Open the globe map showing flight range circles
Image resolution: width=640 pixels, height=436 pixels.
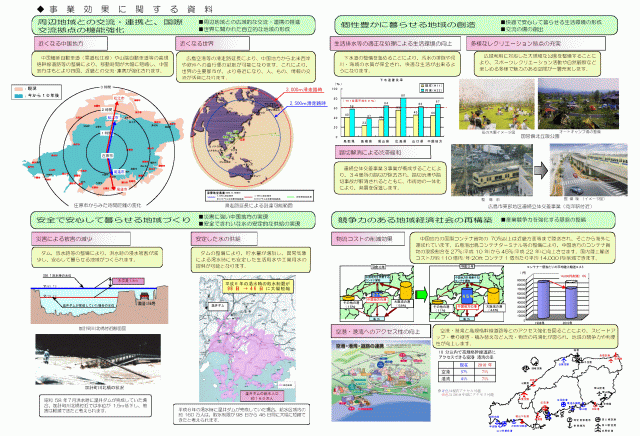coord(242,137)
